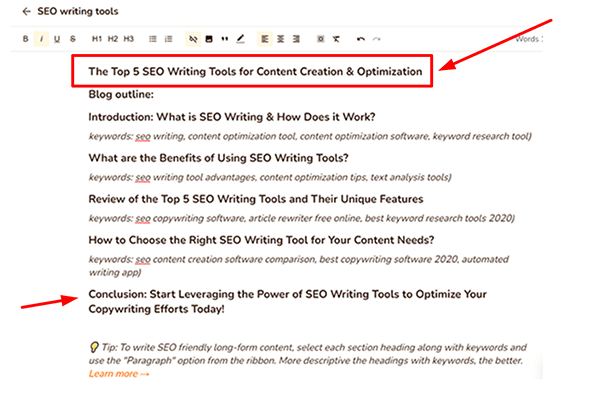
Task: Clear formatting with the toolbar icon
Action: pyautogui.click(x=336, y=39)
